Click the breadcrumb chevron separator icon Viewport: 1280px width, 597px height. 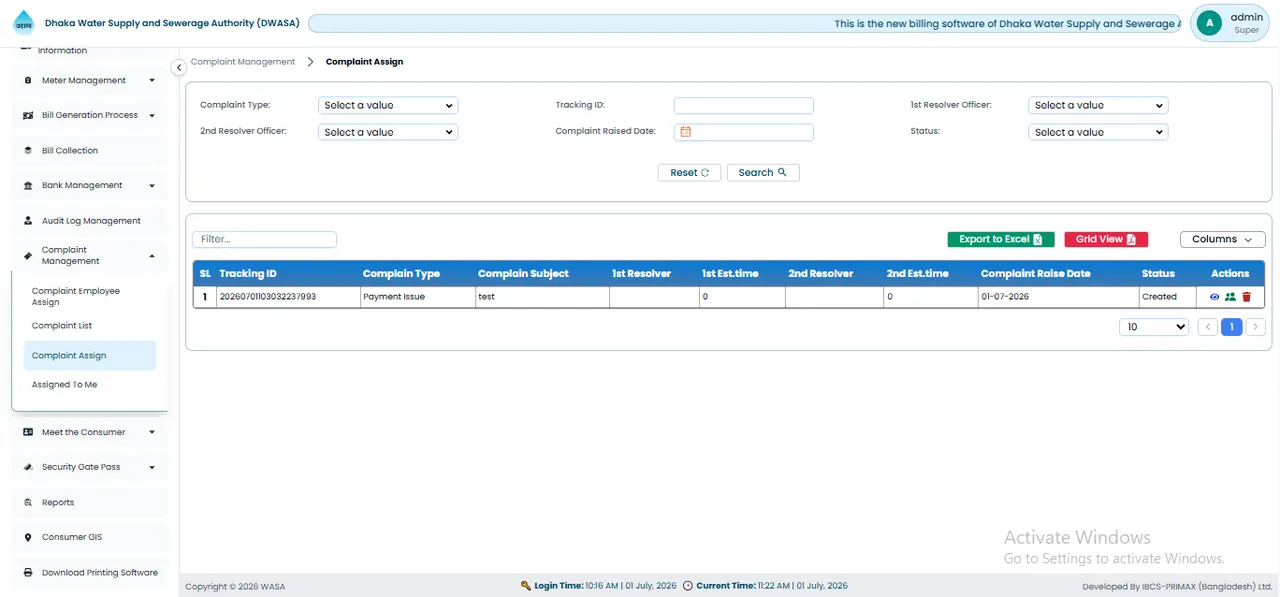(x=310, y=62)
